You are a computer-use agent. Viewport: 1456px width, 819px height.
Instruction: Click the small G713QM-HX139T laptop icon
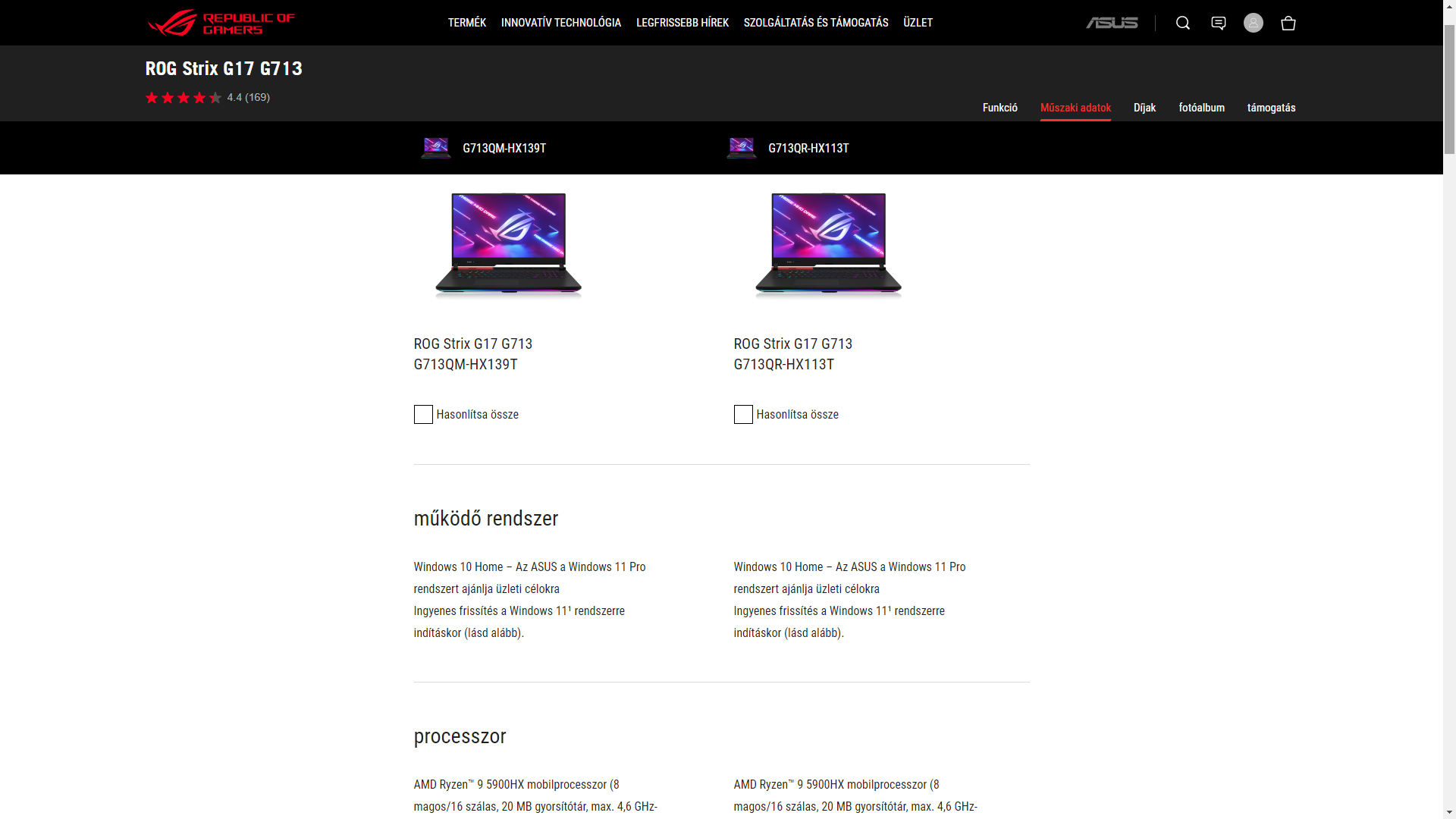436,148
